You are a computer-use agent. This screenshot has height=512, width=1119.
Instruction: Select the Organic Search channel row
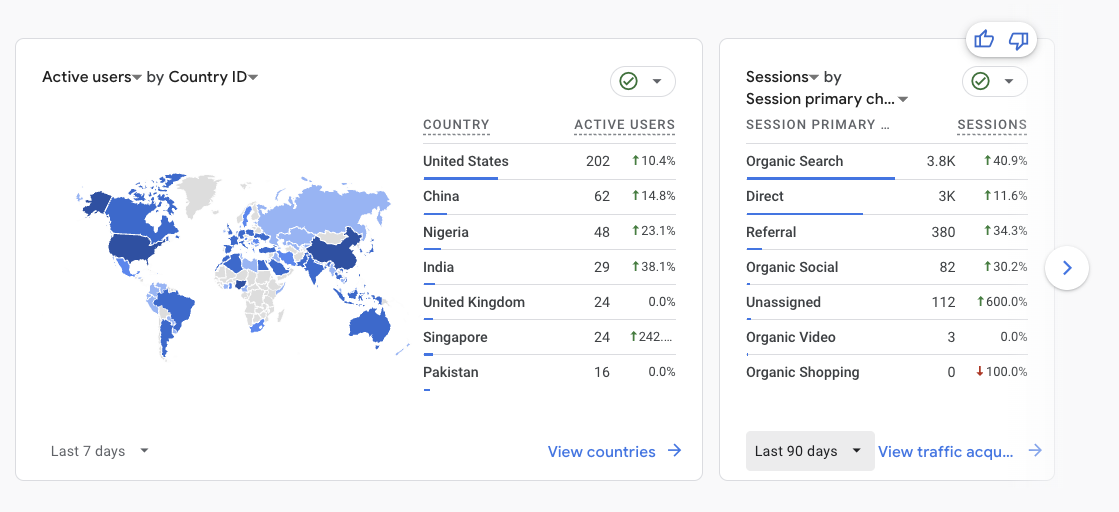point(885,161)
